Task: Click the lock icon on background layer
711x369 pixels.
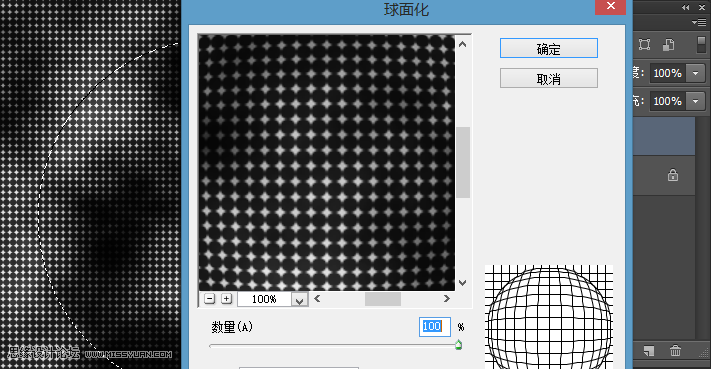Action: (673, 175)
